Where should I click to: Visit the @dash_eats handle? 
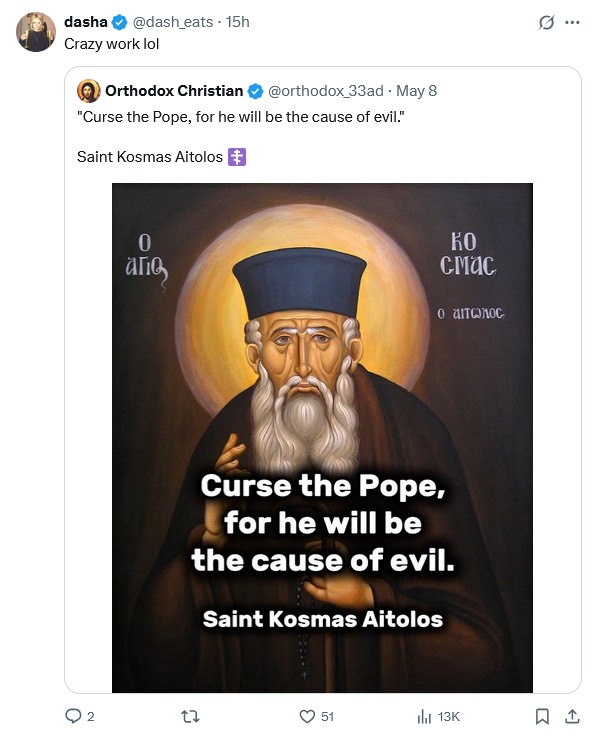[172, 22]
